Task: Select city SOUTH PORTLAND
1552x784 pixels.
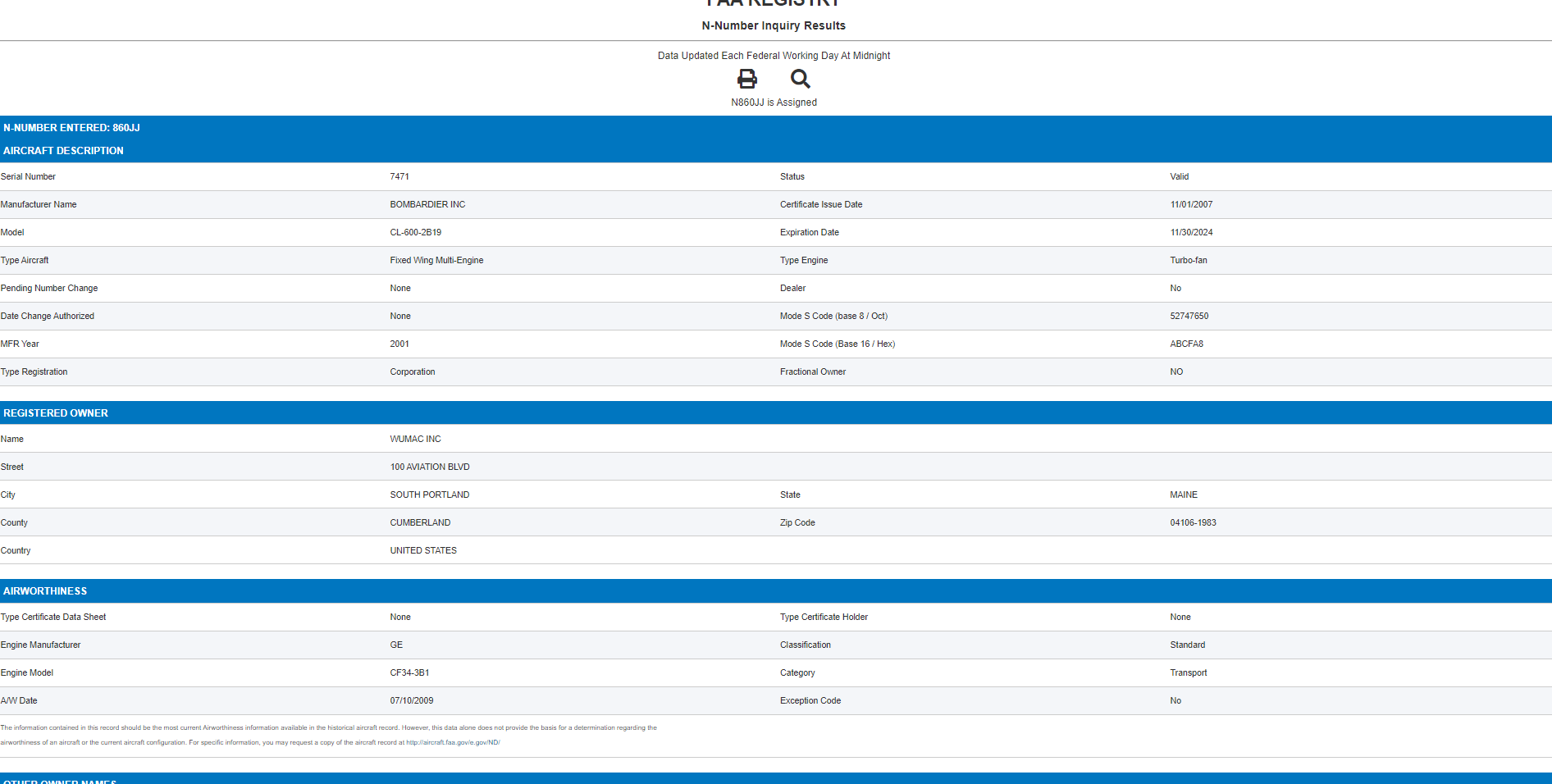Action: [430, 495]
